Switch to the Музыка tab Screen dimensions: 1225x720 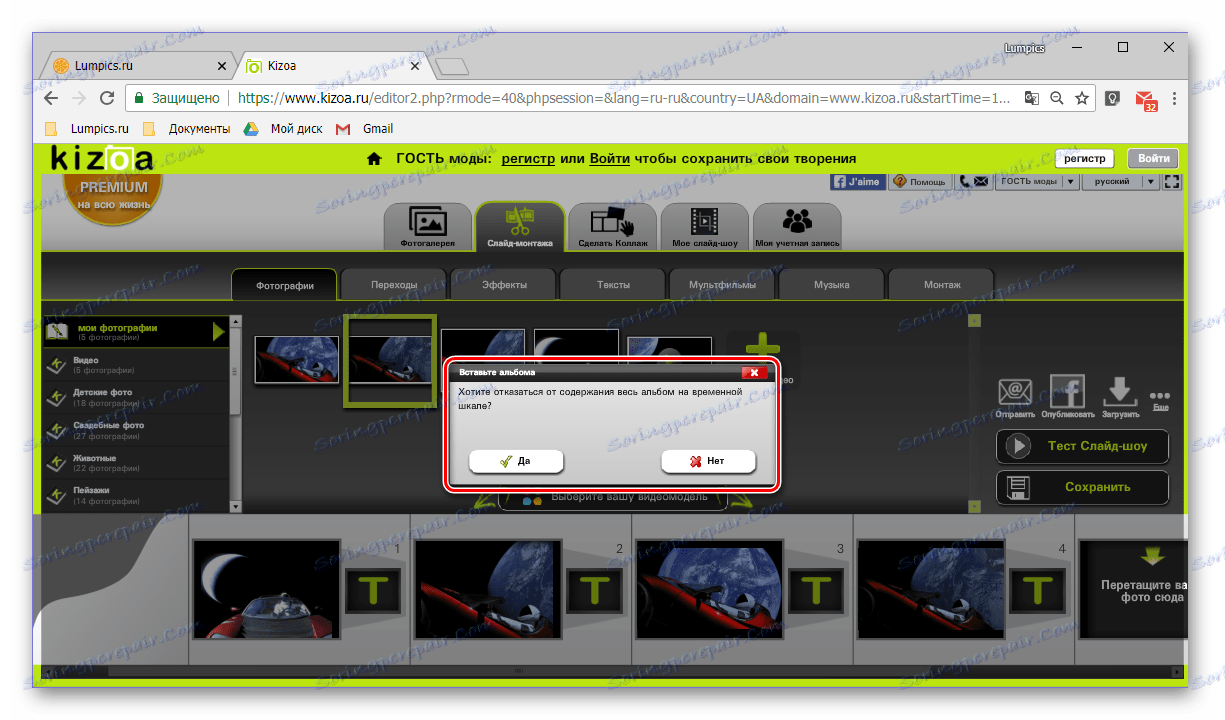coord(832,285)
